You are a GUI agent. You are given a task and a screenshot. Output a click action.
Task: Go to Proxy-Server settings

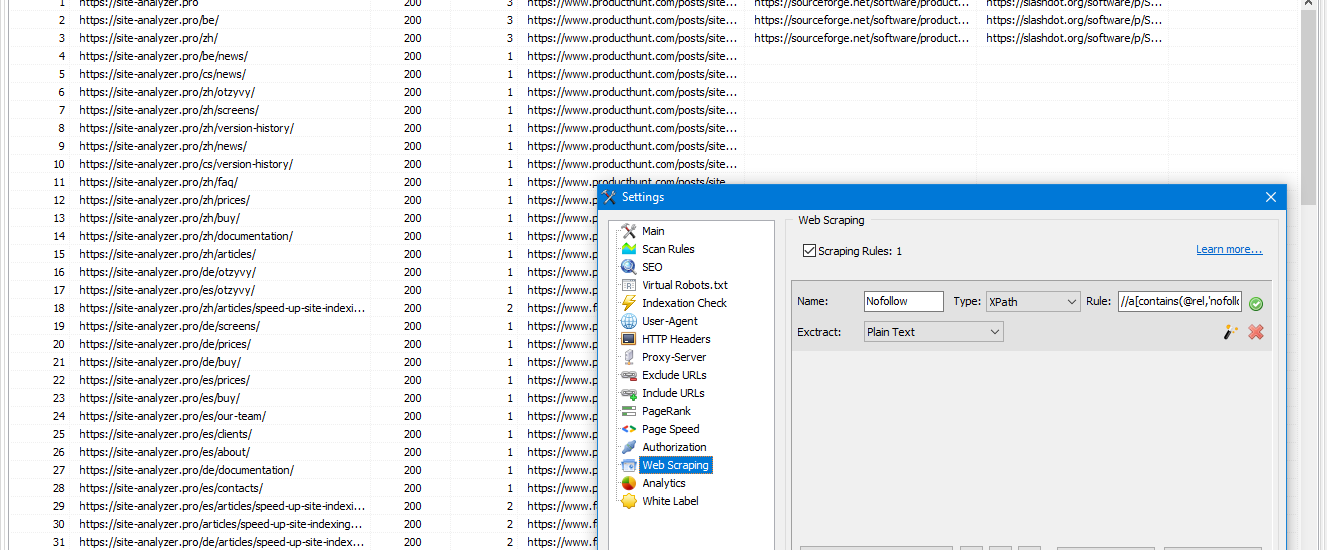(674, 357)
